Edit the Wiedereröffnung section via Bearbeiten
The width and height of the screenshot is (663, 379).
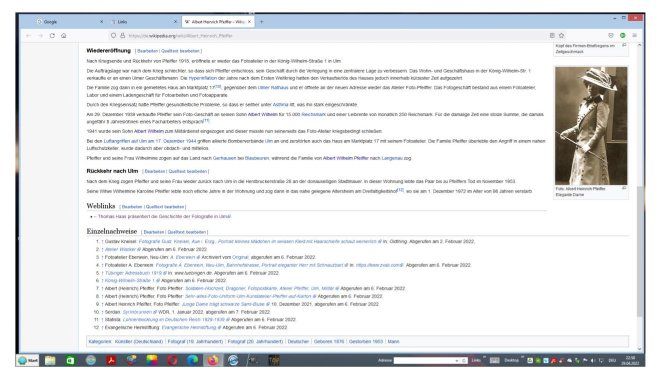(x=148, y=51)
